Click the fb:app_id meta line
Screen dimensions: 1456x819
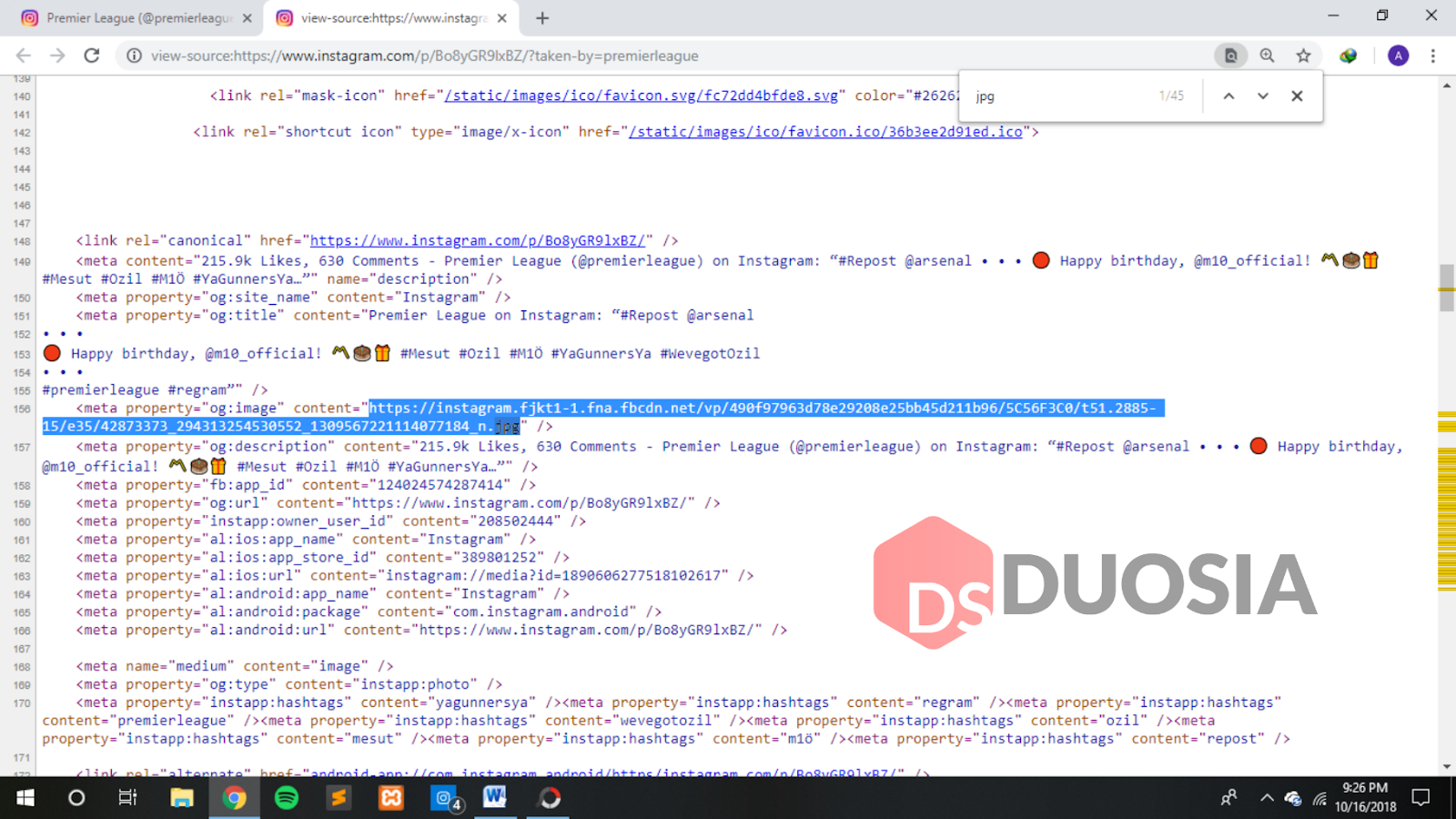(306, 485)
